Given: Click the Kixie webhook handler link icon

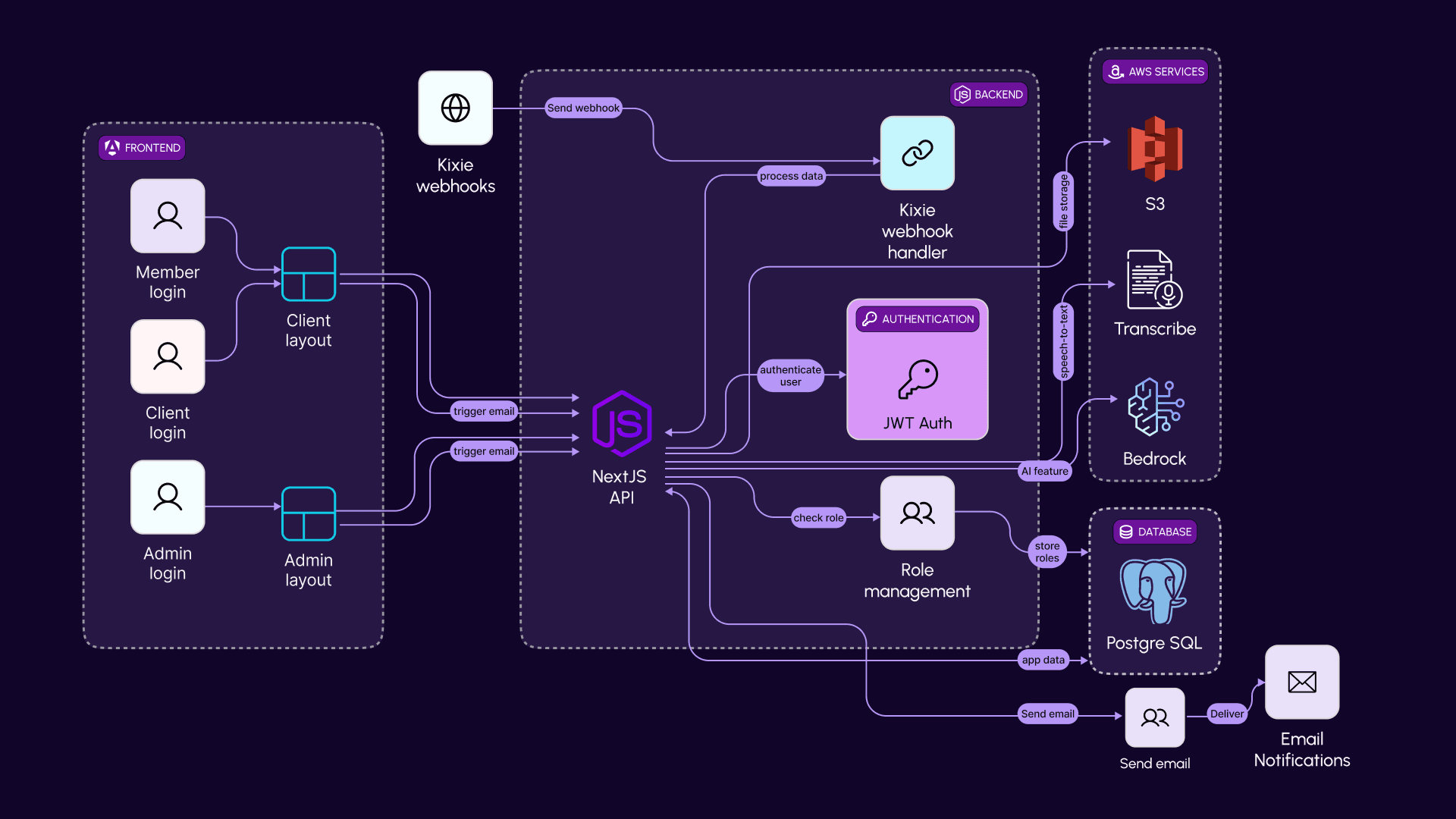Looking at the screenshot, I should tap(917, 153).
